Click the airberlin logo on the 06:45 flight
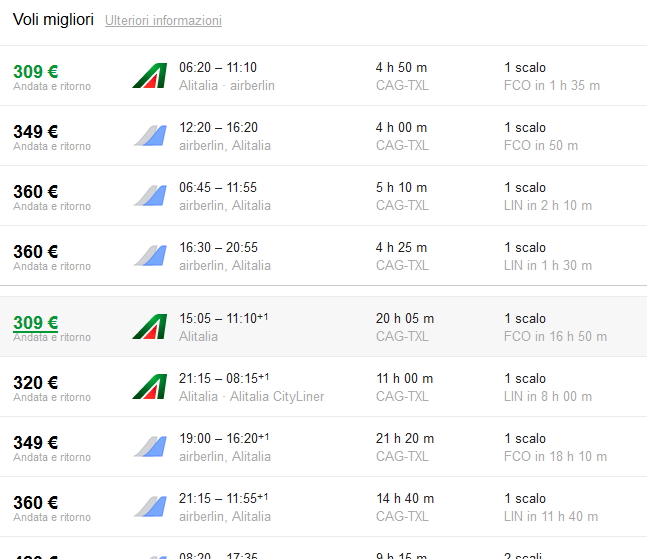This screenshot has height=559, width=647. pos(149,196)
